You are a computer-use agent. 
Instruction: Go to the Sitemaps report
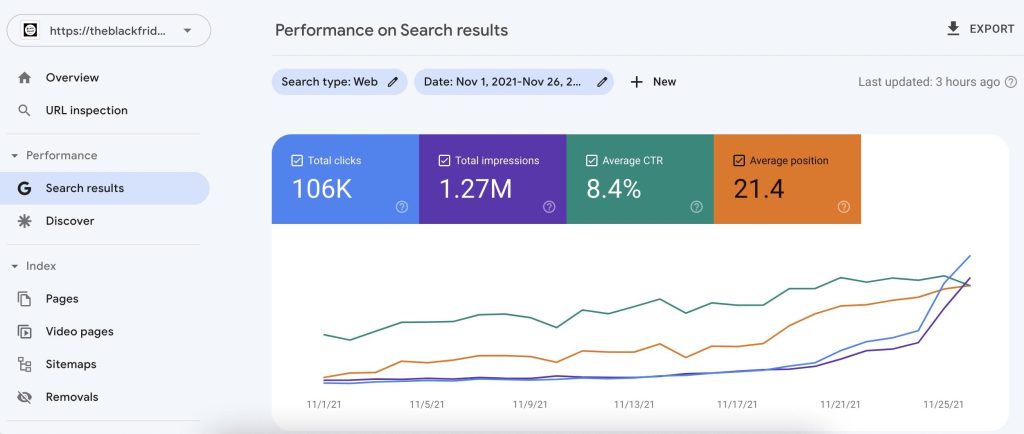tap(71, 364)
